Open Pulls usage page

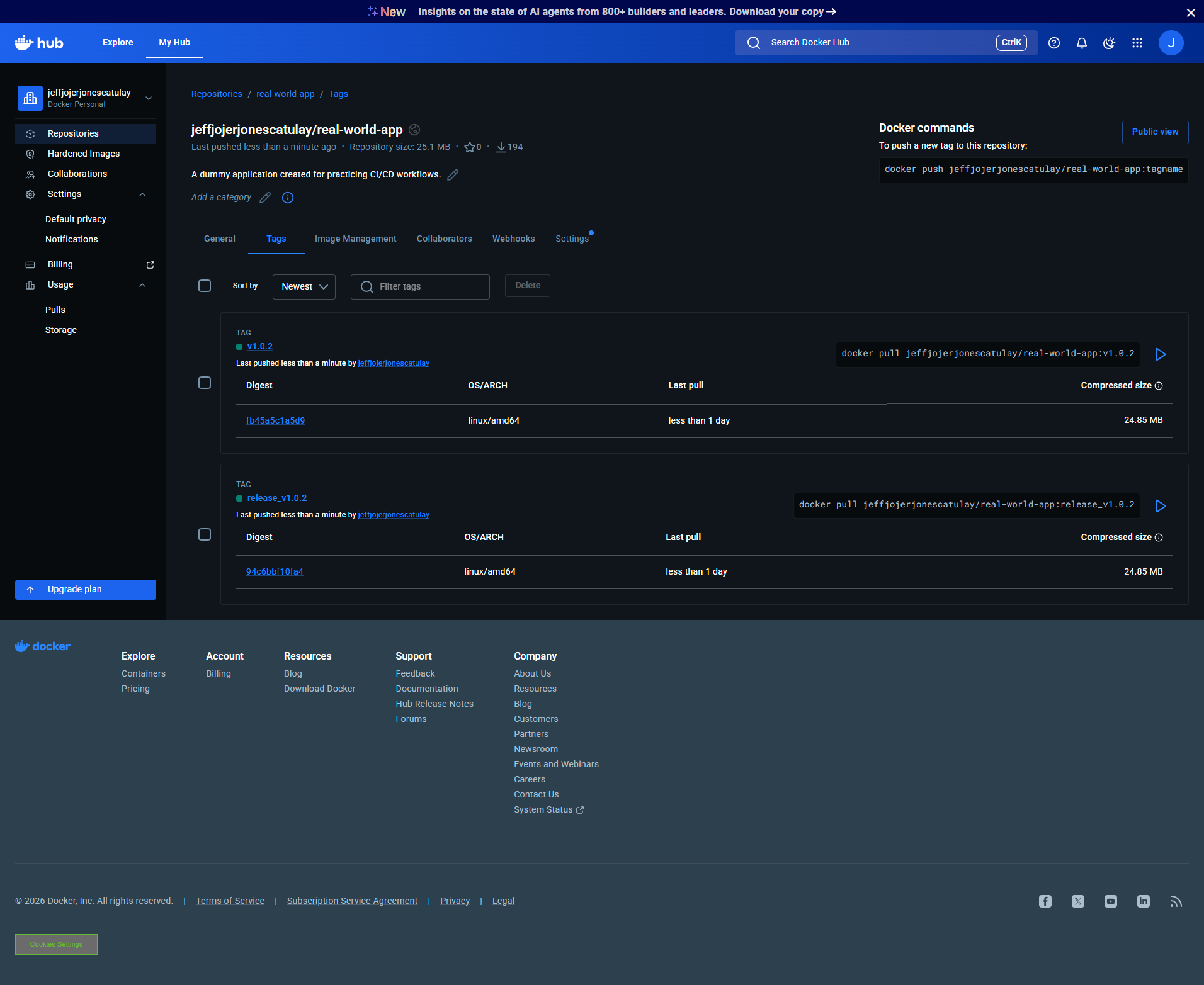click(x=55, y=310)
